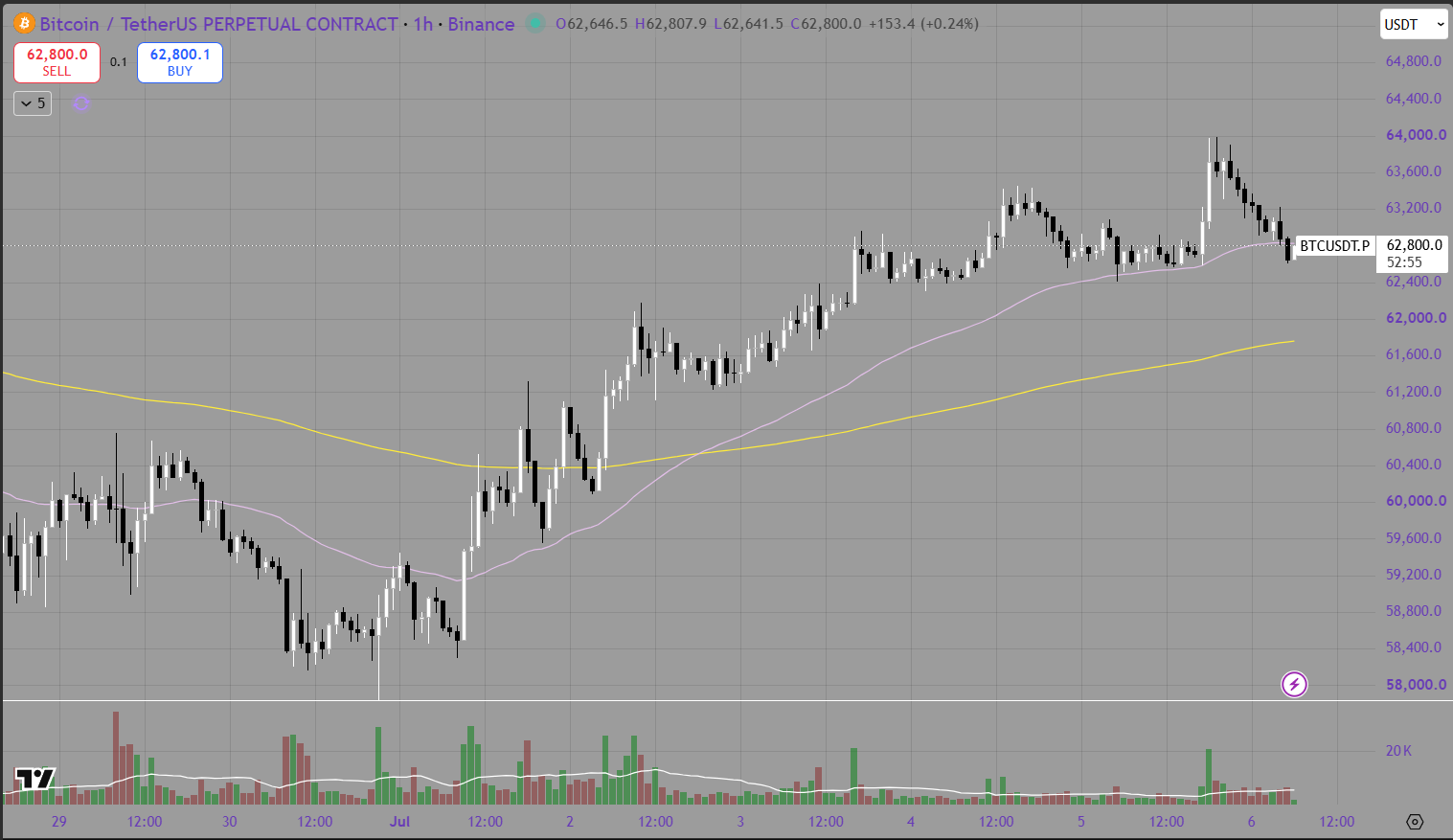Click the purple loading circle beside indicator count
Viewport: 1453px width, 840px height.
coord(81,102)
